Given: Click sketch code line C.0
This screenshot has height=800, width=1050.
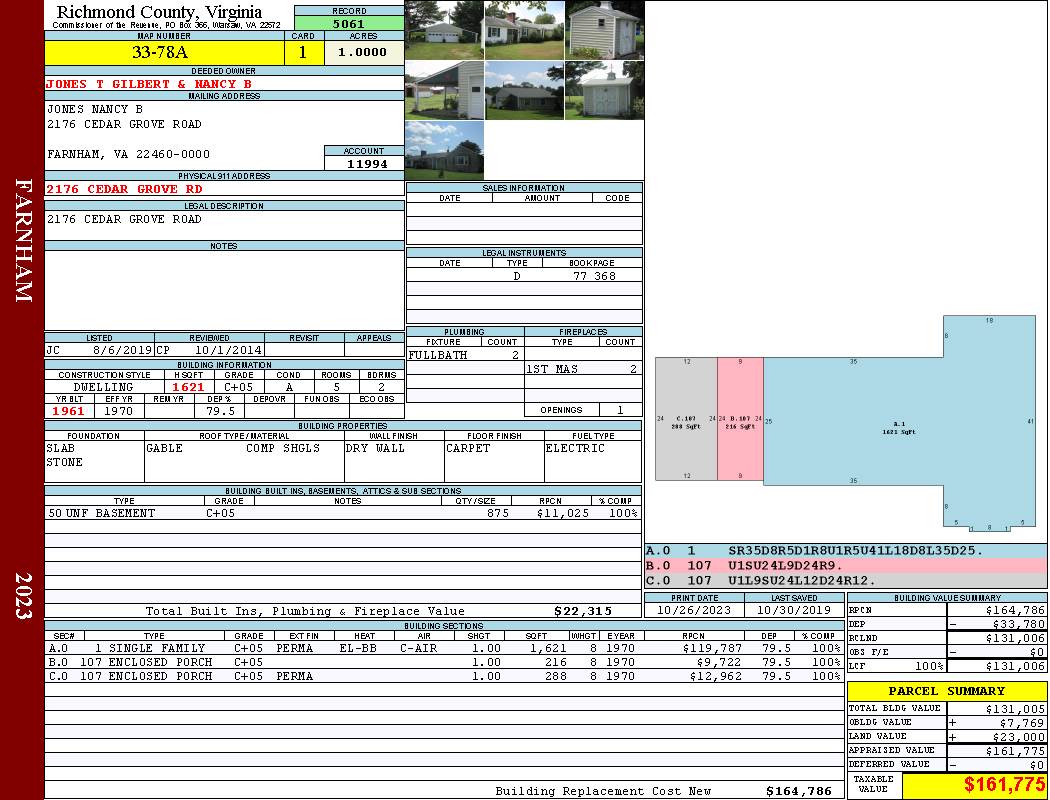Looking at the screenshot, I should coord(846,580).
